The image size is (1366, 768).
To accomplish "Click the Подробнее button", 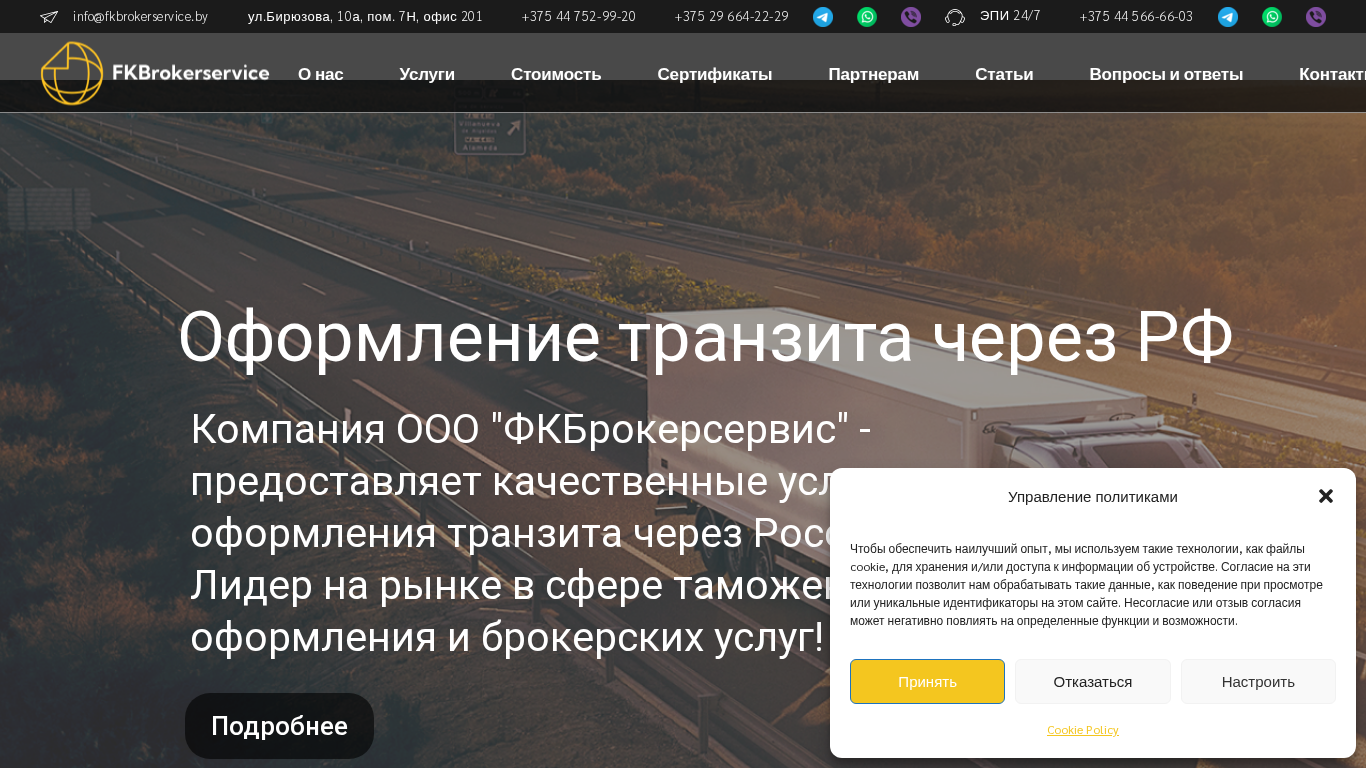I will tap(279, 726).
